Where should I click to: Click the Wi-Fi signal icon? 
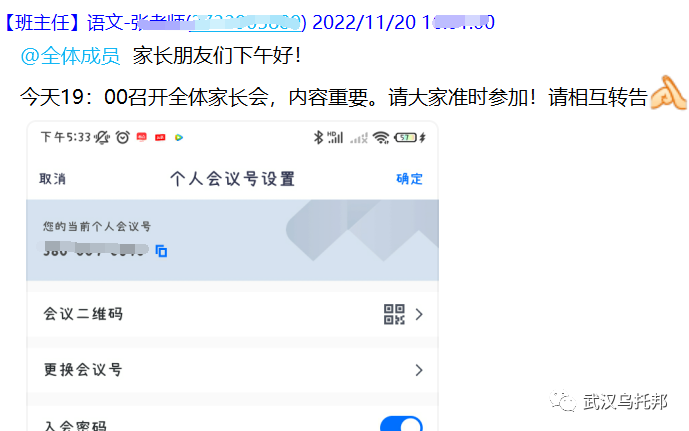(381, 138)
